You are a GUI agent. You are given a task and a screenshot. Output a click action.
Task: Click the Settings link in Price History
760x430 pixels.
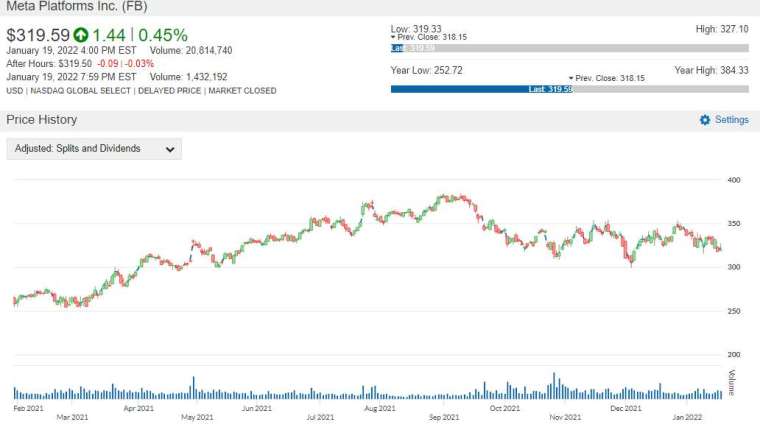coord(731,120)
